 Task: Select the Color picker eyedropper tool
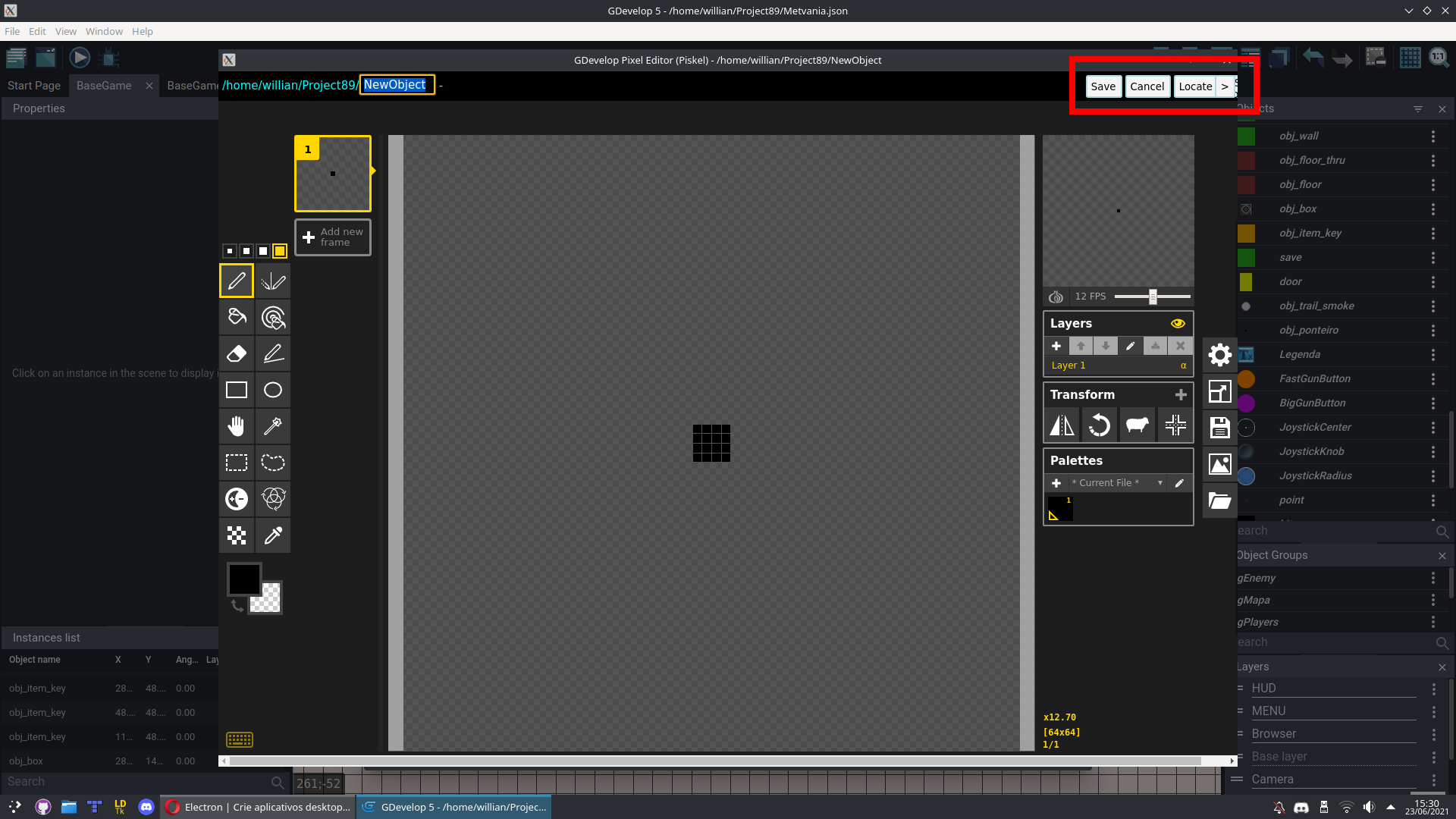click(x=273, y=535)
